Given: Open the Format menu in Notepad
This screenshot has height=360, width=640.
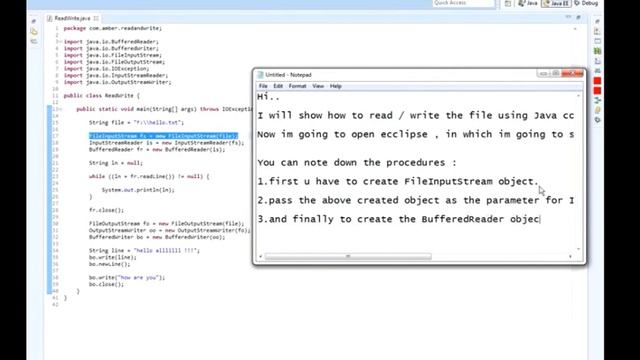Looking at the screenshot, I should 297,86.
